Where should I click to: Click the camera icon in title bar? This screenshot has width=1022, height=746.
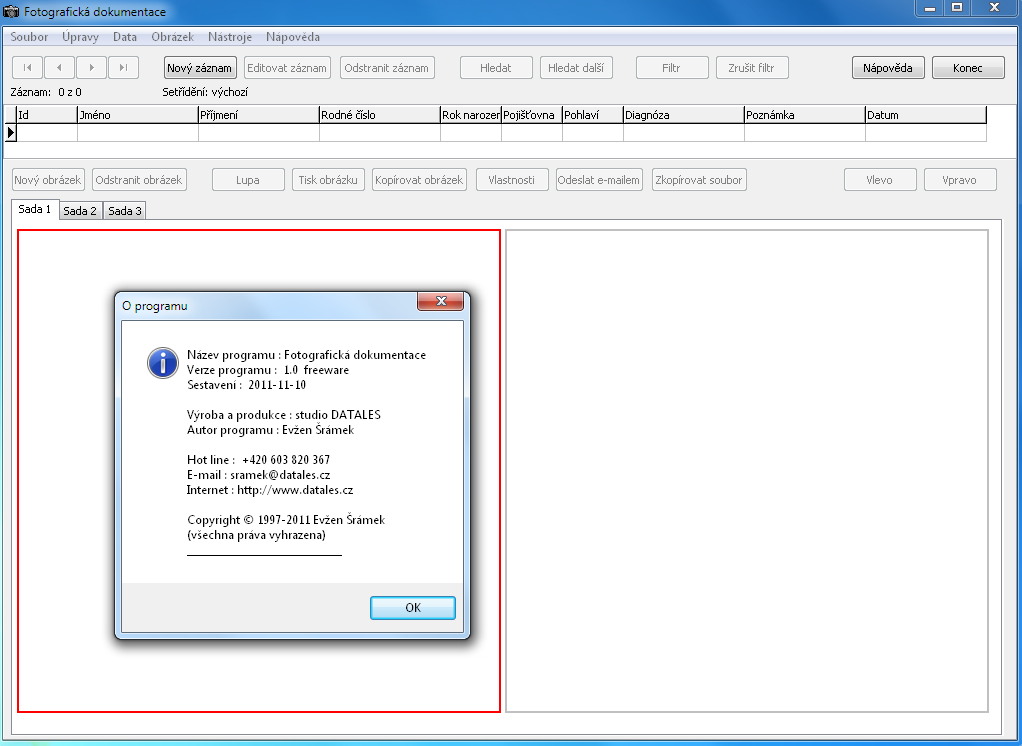click(12, 11)
